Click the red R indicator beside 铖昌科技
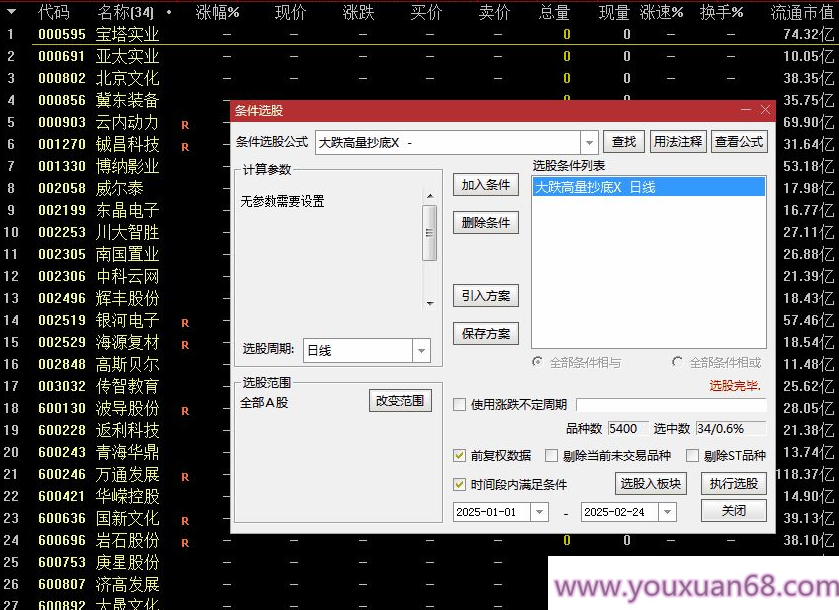 coord(184,144)
